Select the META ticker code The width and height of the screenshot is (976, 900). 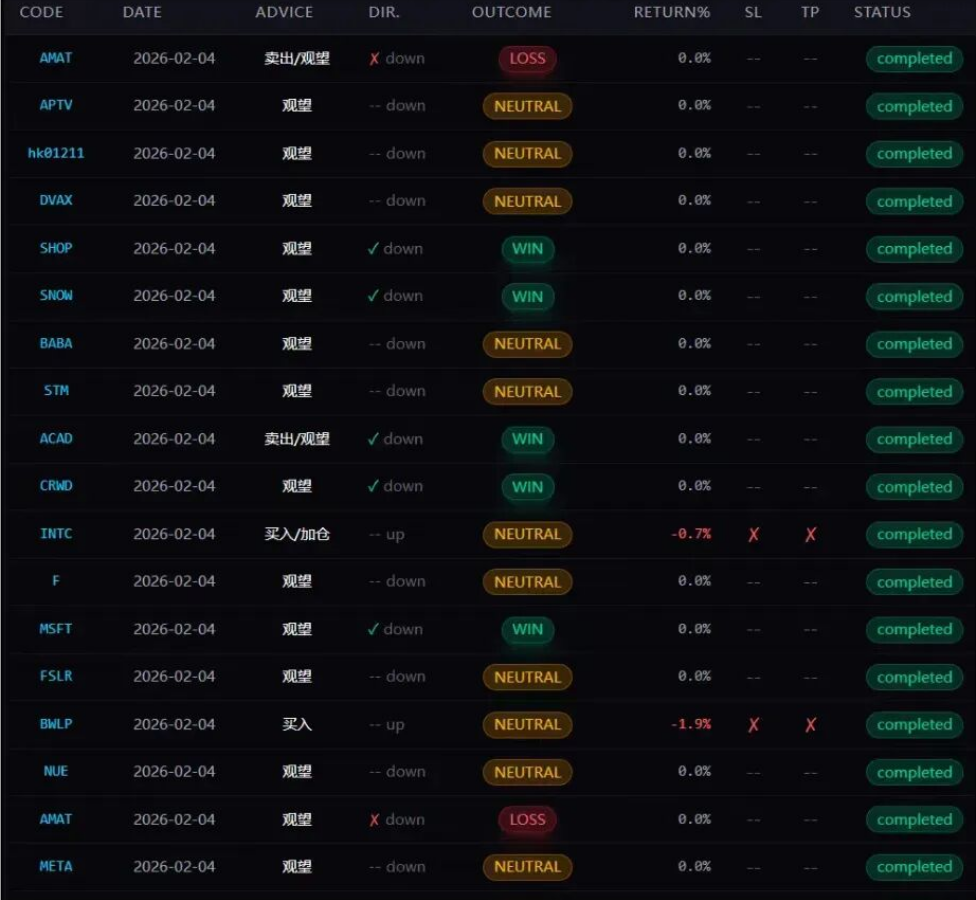[x=56, y=866]
